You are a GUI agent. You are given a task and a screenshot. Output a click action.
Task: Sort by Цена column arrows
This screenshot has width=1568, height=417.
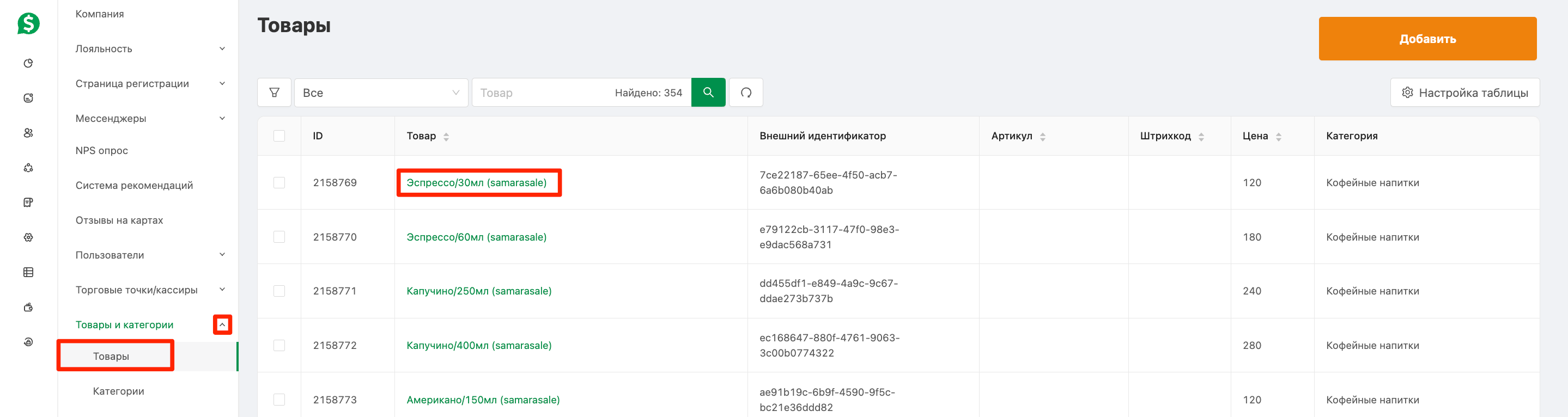(x=1278, y=137)
